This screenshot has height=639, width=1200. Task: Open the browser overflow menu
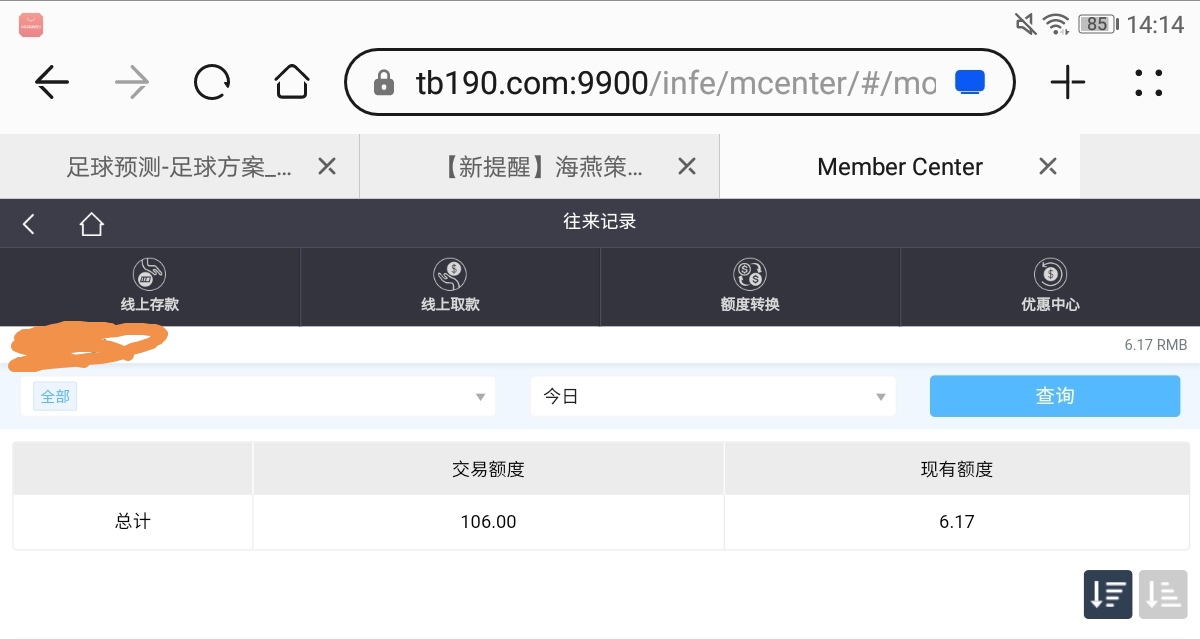(1149, 82)
